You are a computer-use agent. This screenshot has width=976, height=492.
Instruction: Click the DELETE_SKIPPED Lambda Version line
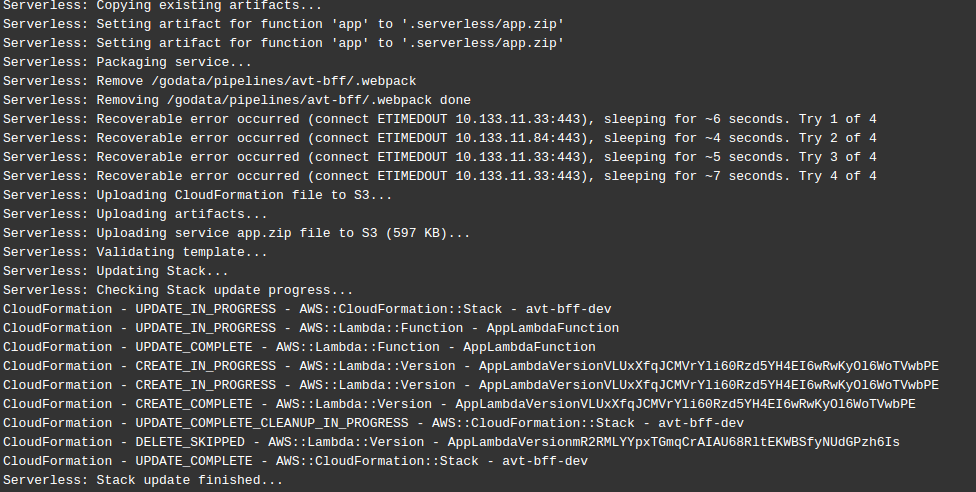click(x=451, y=442)
